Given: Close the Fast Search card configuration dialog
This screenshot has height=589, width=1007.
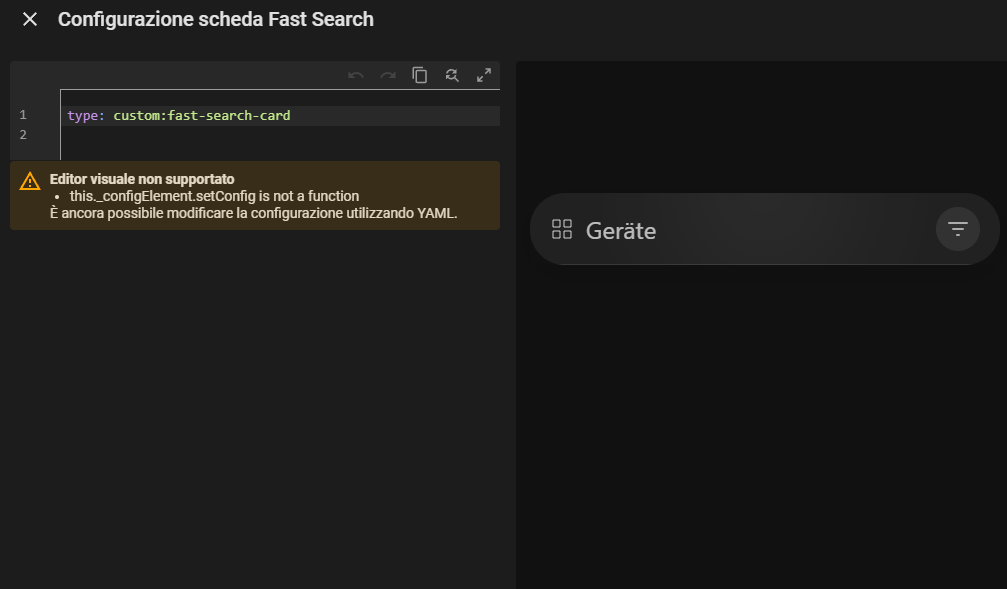Looking at the screenshot, I should [x=30, y=19].
